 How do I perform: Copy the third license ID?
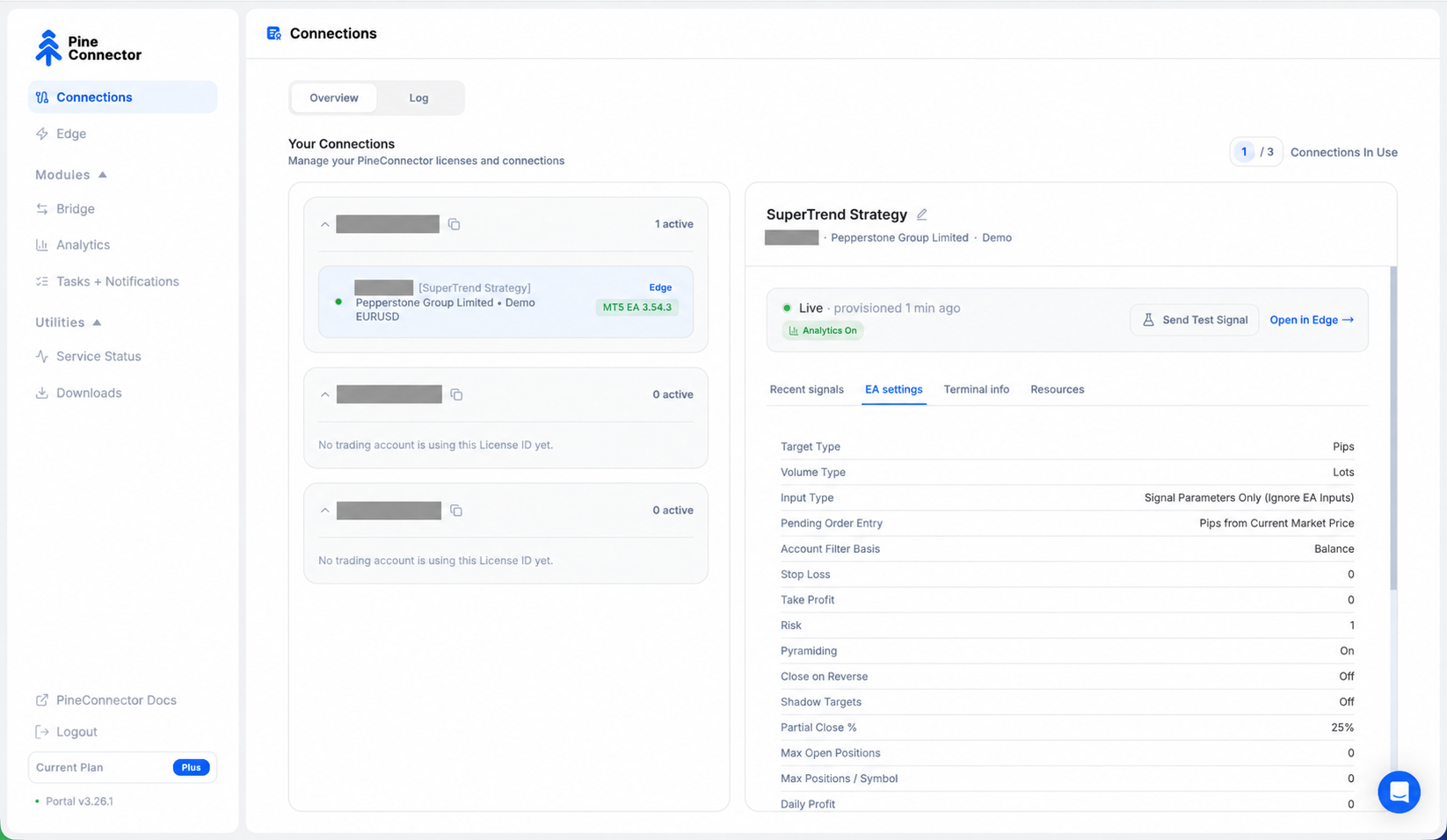tap(456, 511)
